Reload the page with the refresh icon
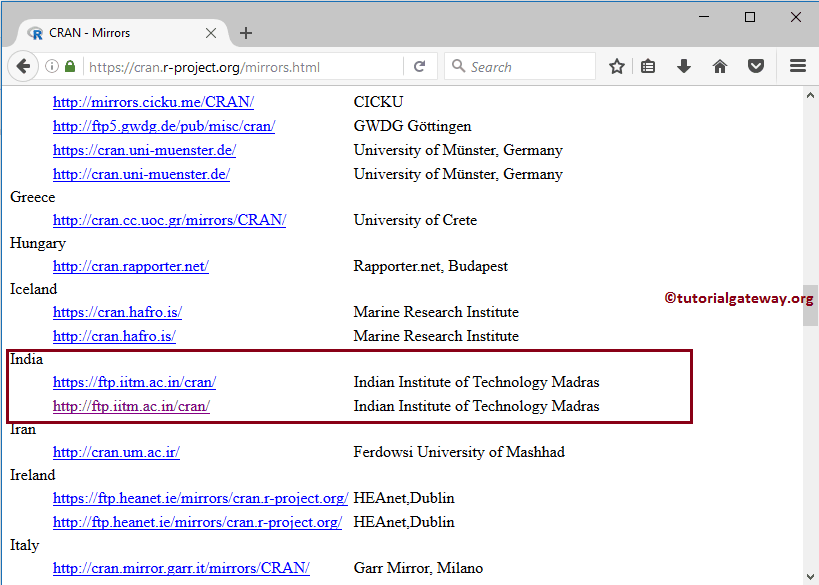Viewport: 819px width, 585px height. coord(419,66)
